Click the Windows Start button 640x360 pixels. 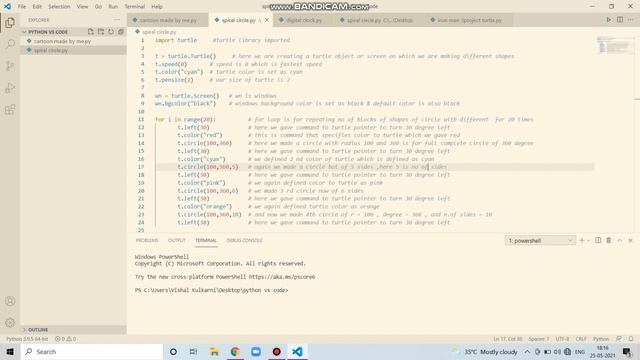[x=10, y=351]
